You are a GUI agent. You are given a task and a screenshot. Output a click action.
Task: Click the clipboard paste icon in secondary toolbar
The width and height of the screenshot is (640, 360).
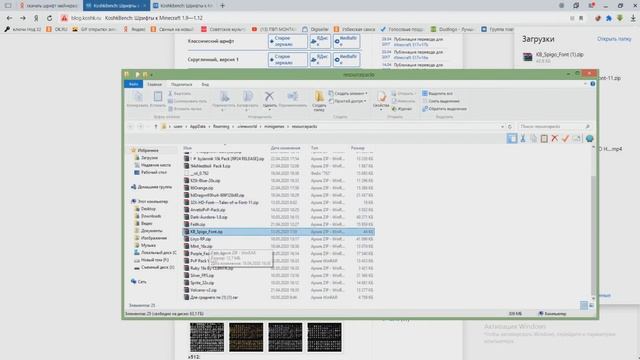pos(544,138)
